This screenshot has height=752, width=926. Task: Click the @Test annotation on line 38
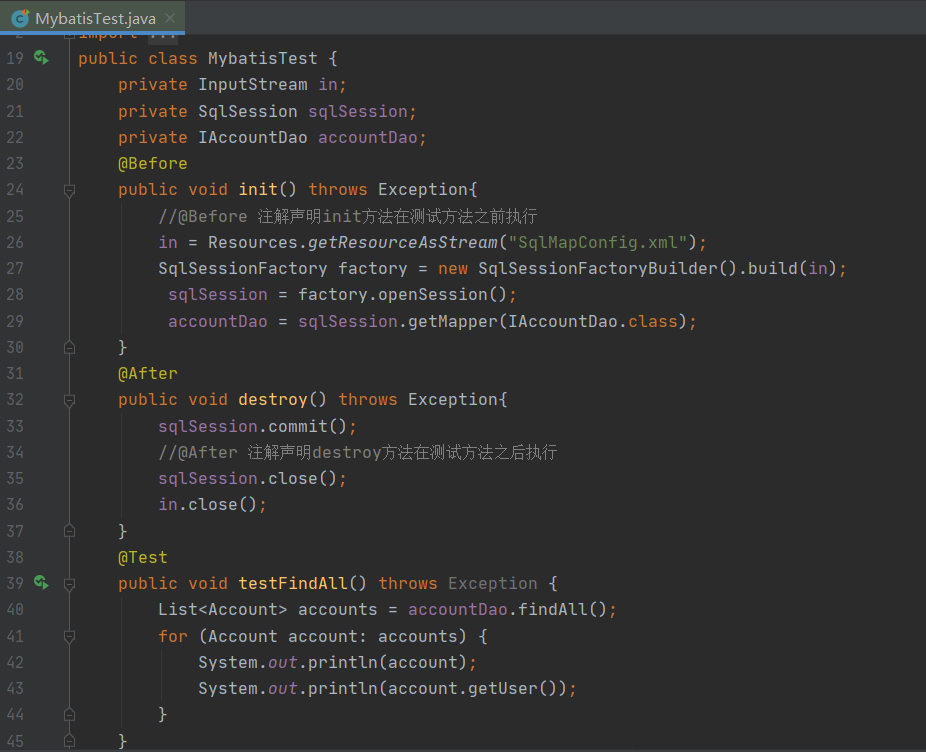click(143, 557)
